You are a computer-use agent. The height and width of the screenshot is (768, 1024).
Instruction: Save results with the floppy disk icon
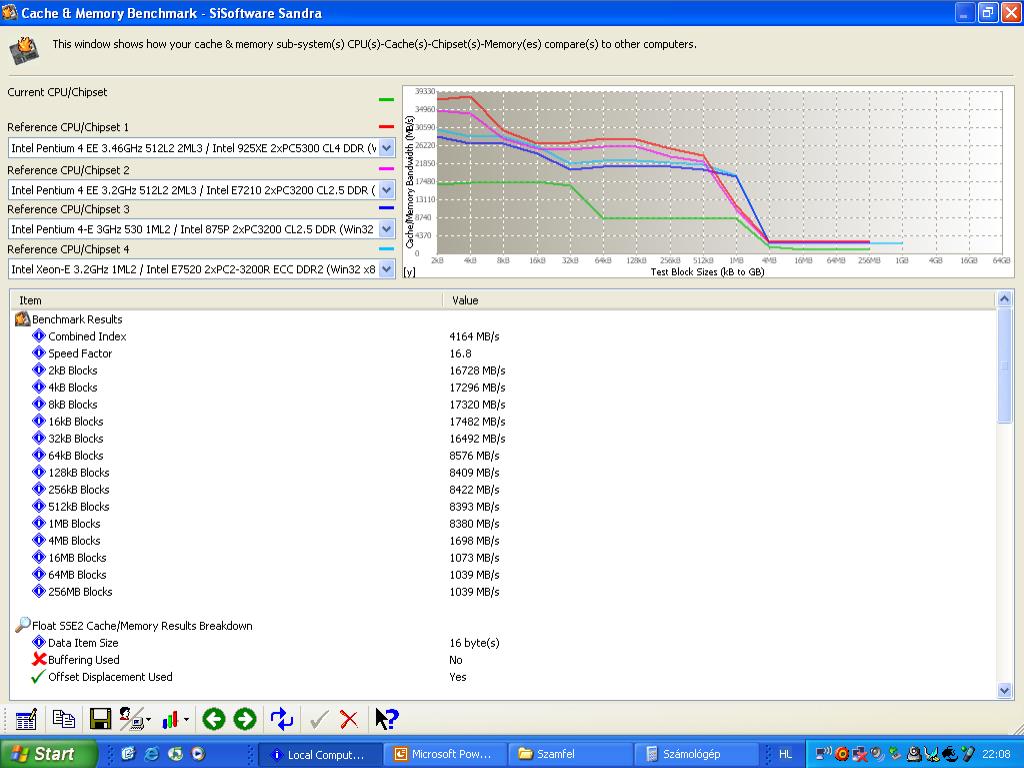point(101,719)
